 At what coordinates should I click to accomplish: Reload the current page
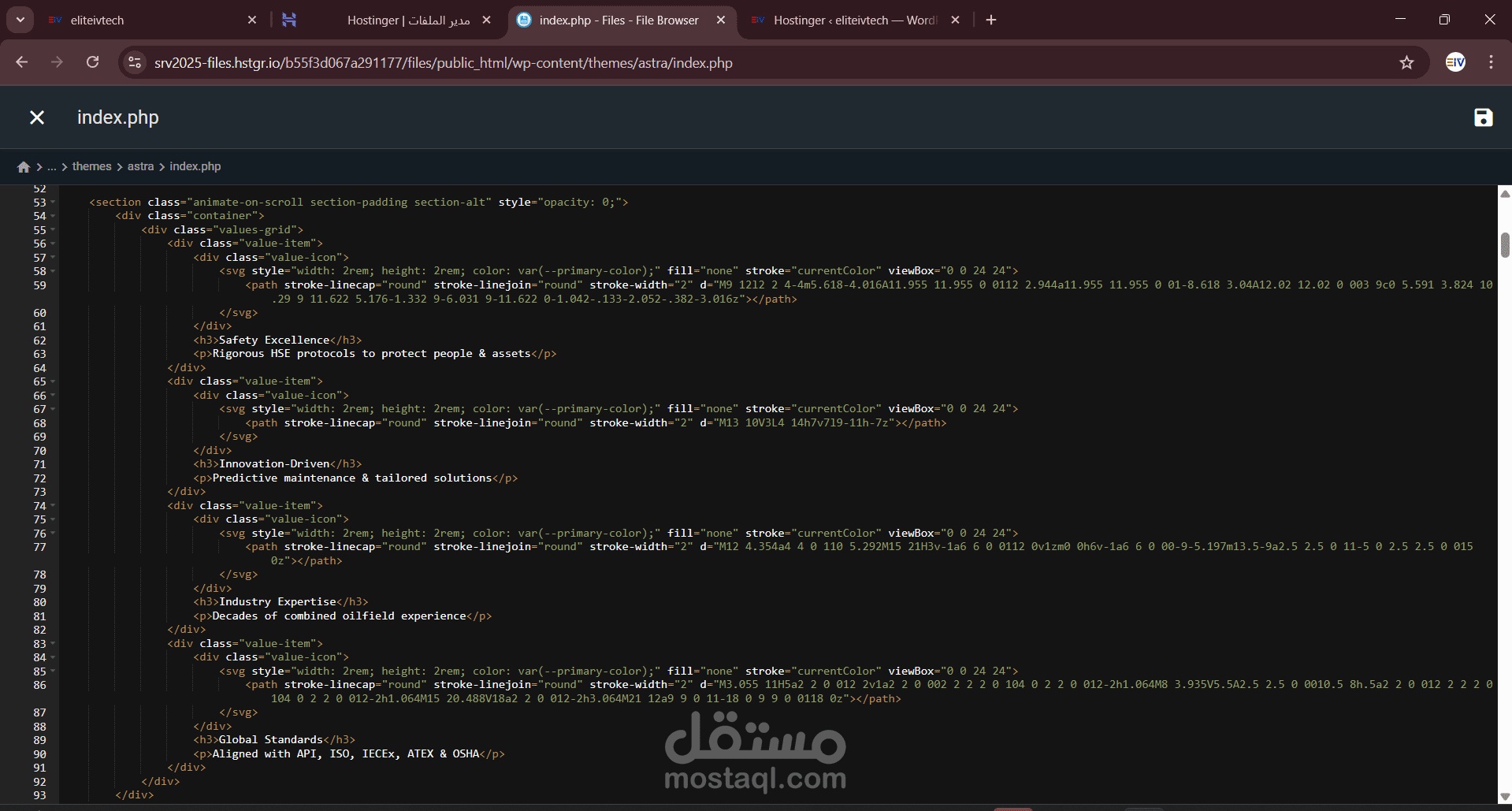tap(92, 62)
